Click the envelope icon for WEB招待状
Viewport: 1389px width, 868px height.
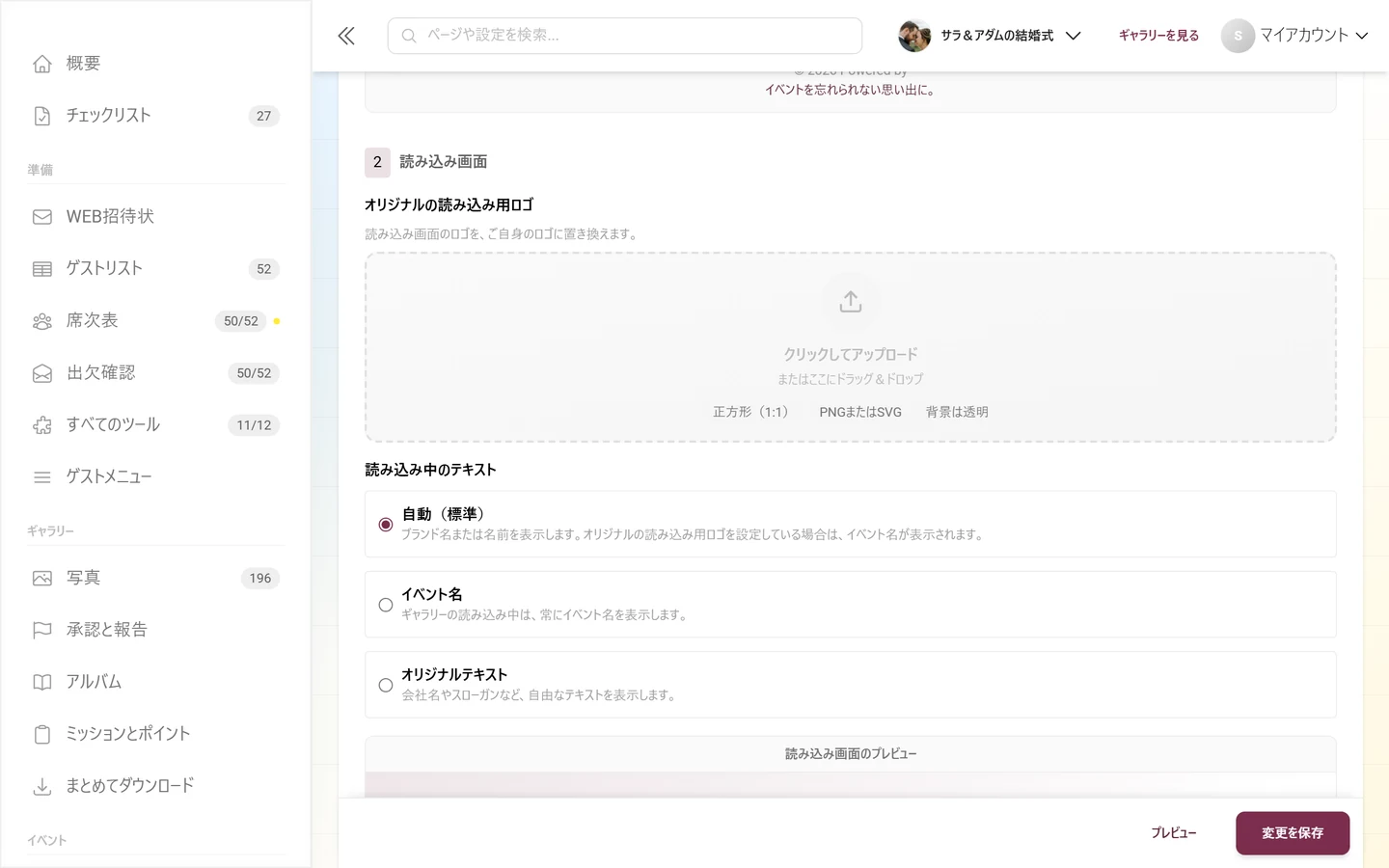(42, 217)
